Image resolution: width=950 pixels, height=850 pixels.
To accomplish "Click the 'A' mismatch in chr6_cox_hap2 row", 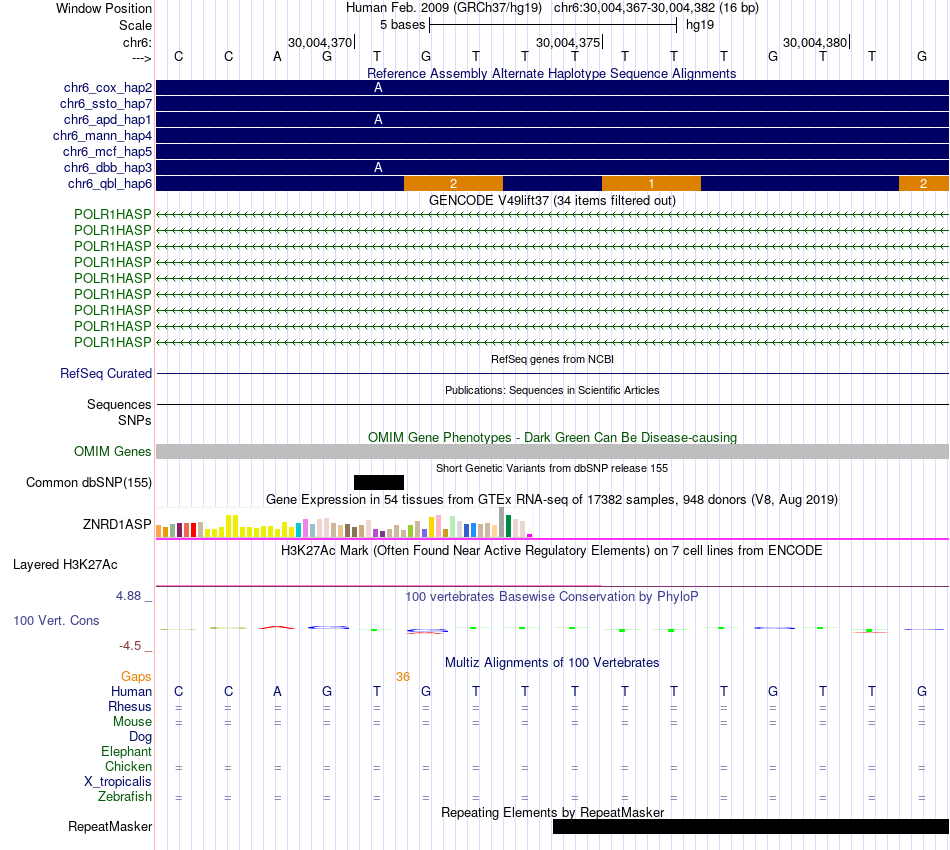I will tap(378, 88).
